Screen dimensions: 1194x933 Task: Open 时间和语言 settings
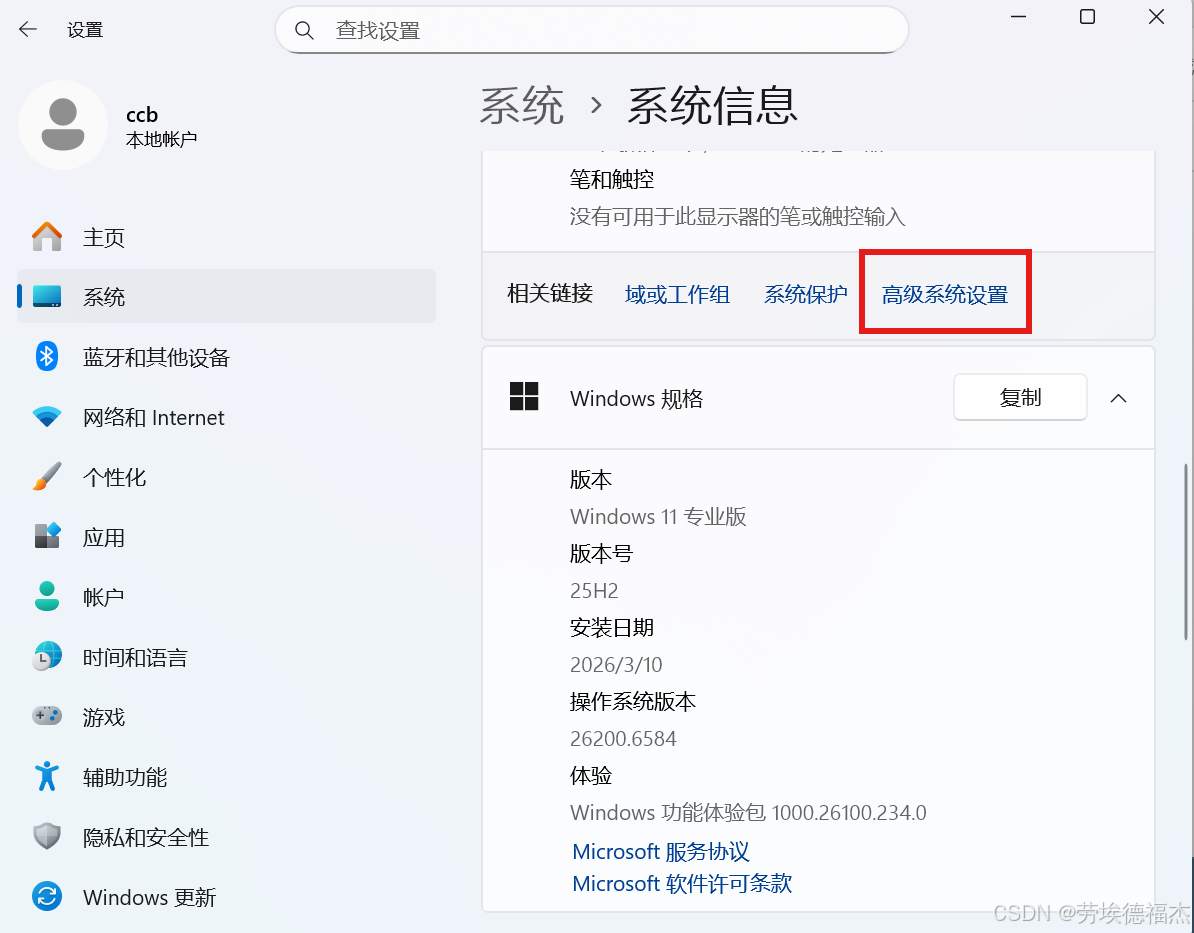[x=226, y=657]
